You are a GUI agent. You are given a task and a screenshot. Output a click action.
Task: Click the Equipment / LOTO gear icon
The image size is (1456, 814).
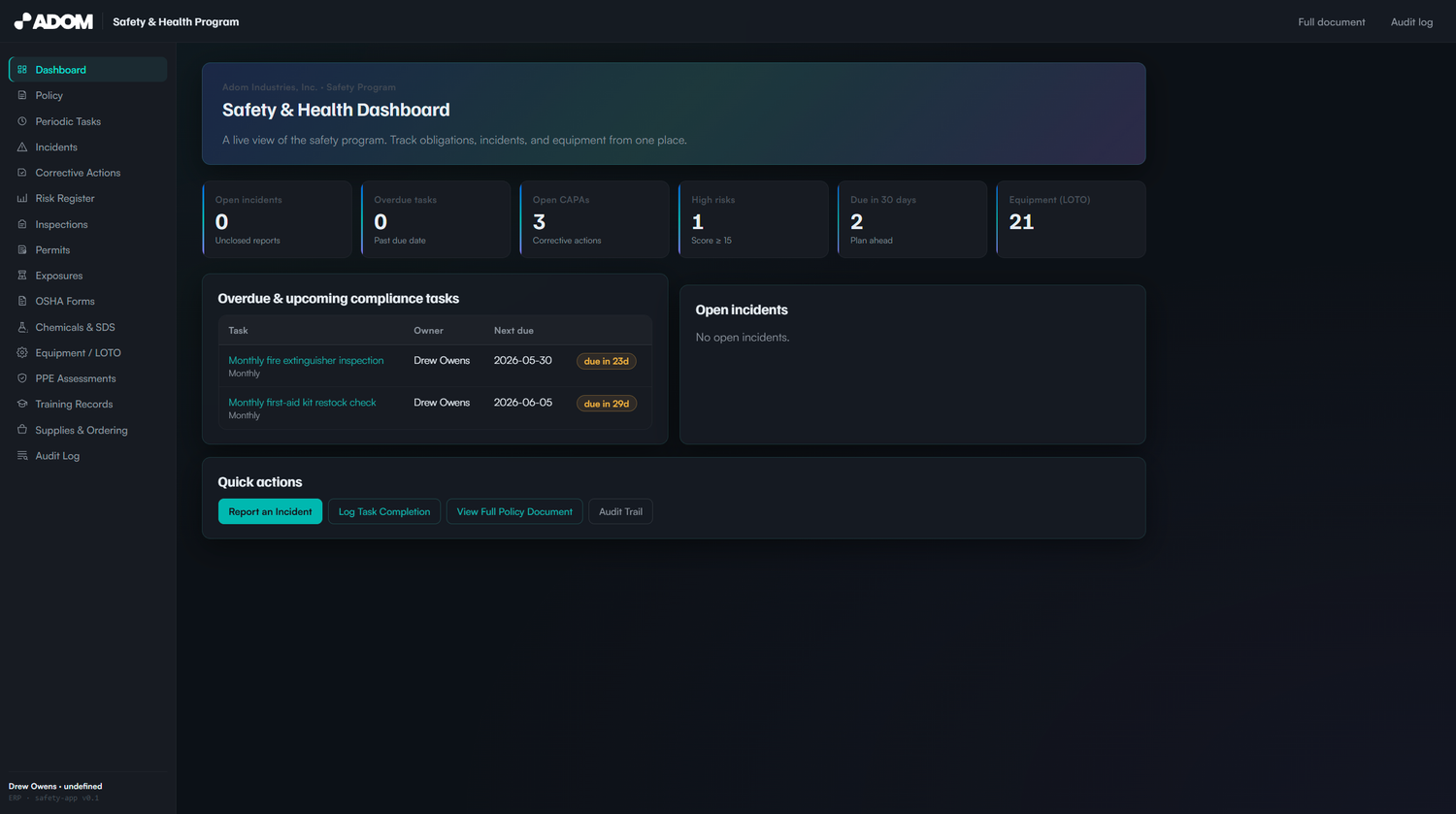point(22,352)
